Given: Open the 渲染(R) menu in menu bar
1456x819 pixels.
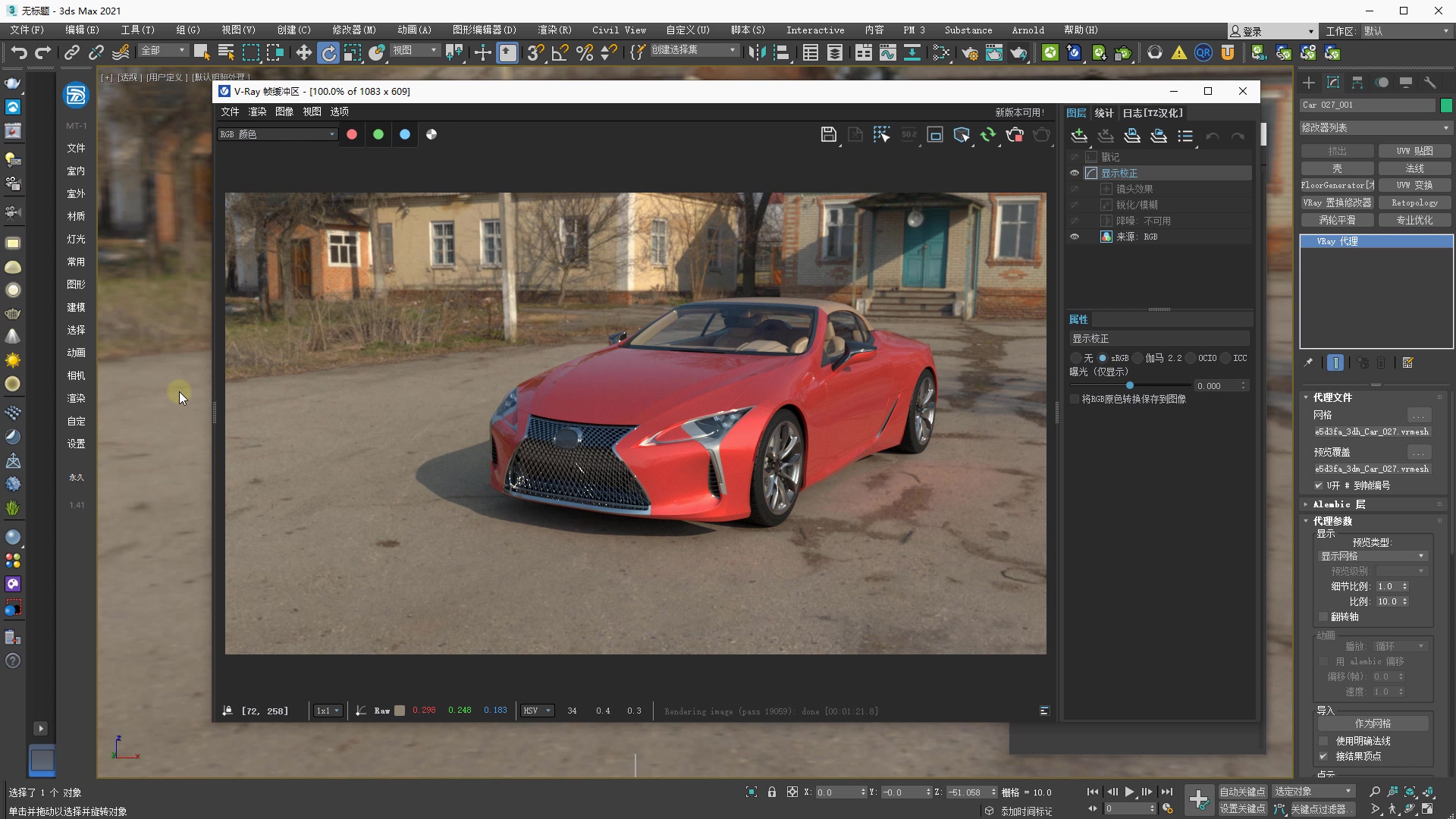Looking at the screenshot, I should point(554,30).
